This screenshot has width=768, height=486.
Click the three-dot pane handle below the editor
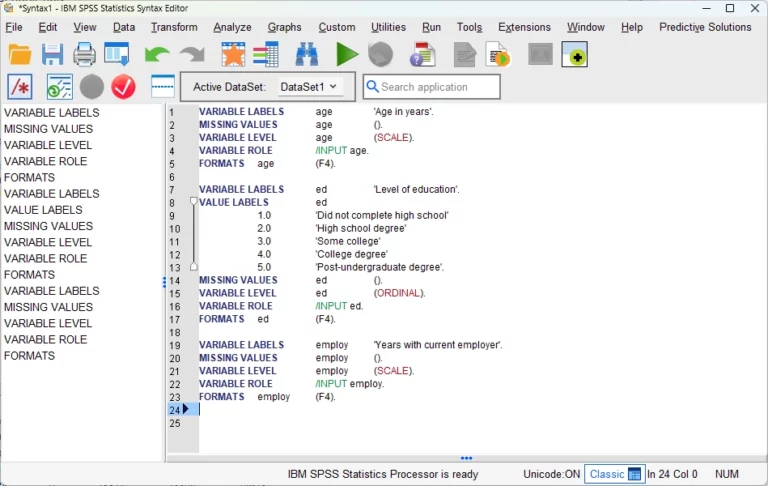pos(466,458)
